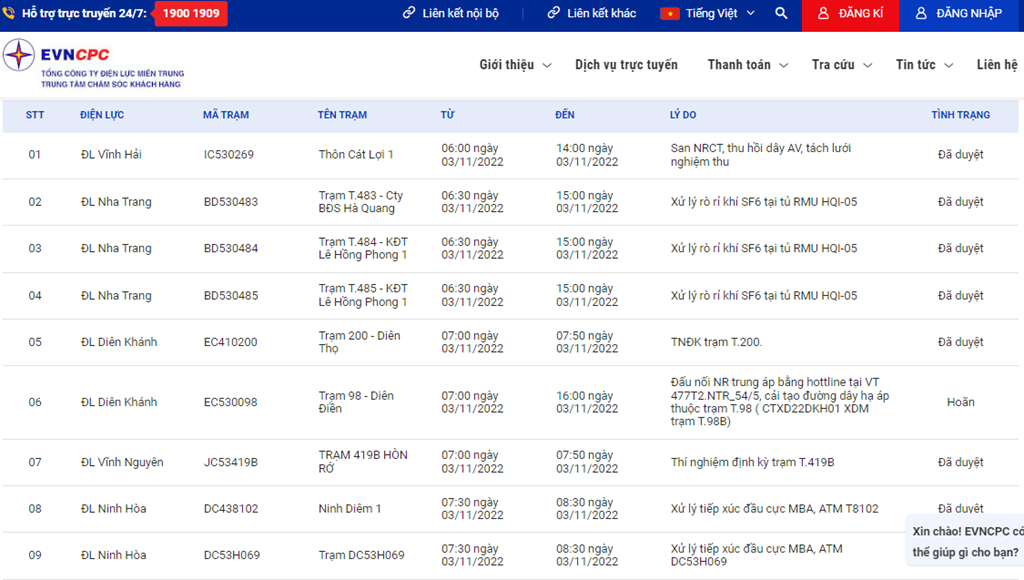The width and height of the screenshot is (1024, 580).
Task: Click the TÌNH TRẠNG column header
Action: [x=960, y=115]
